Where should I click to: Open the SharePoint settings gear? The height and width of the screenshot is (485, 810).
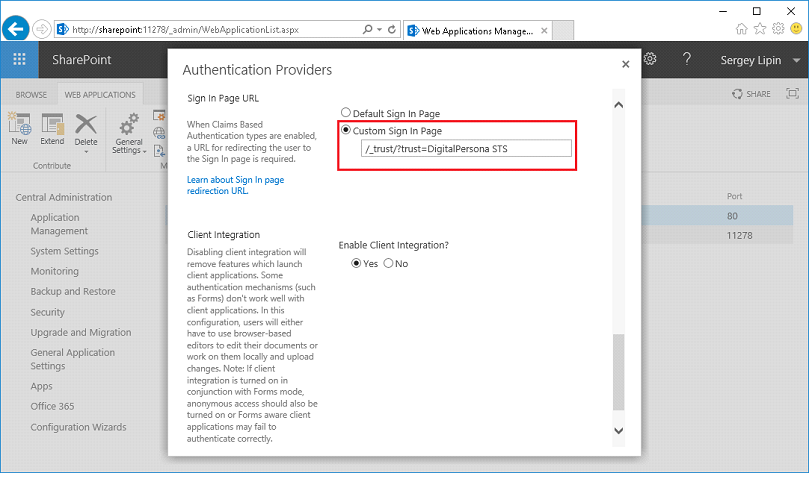point(649,60)
